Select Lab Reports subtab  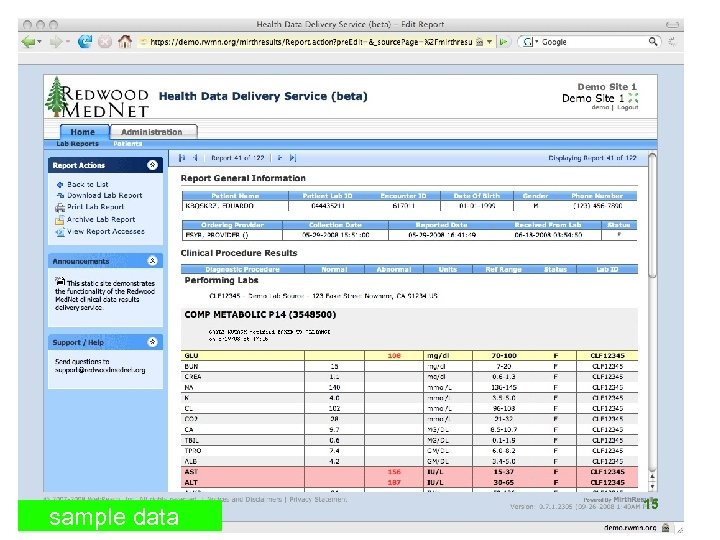coord(77,144)
